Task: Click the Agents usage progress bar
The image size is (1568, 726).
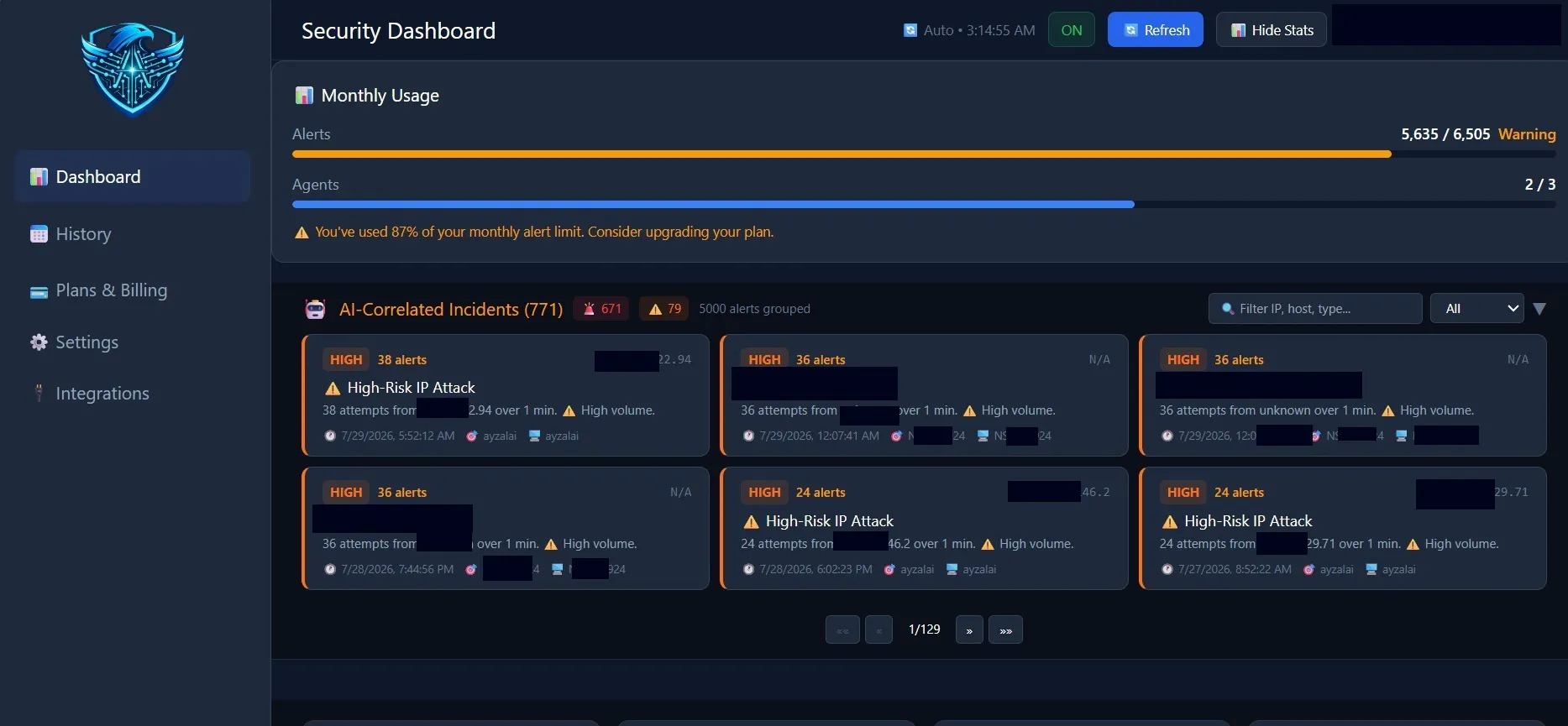Action: click(924, 205)
